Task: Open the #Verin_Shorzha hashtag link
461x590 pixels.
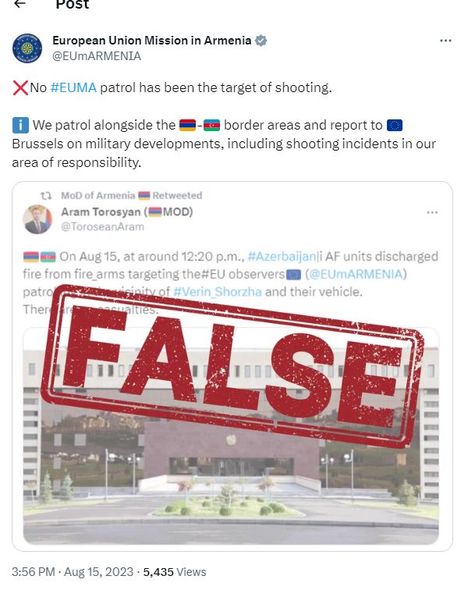Action: tap(217, 292)
